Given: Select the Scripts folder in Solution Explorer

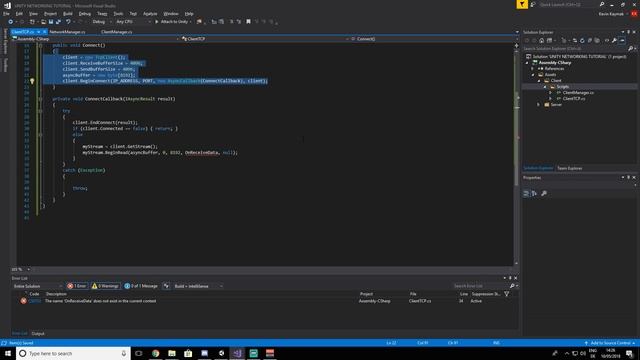Looking at the screenshot, I should click(x=562, y=87).
